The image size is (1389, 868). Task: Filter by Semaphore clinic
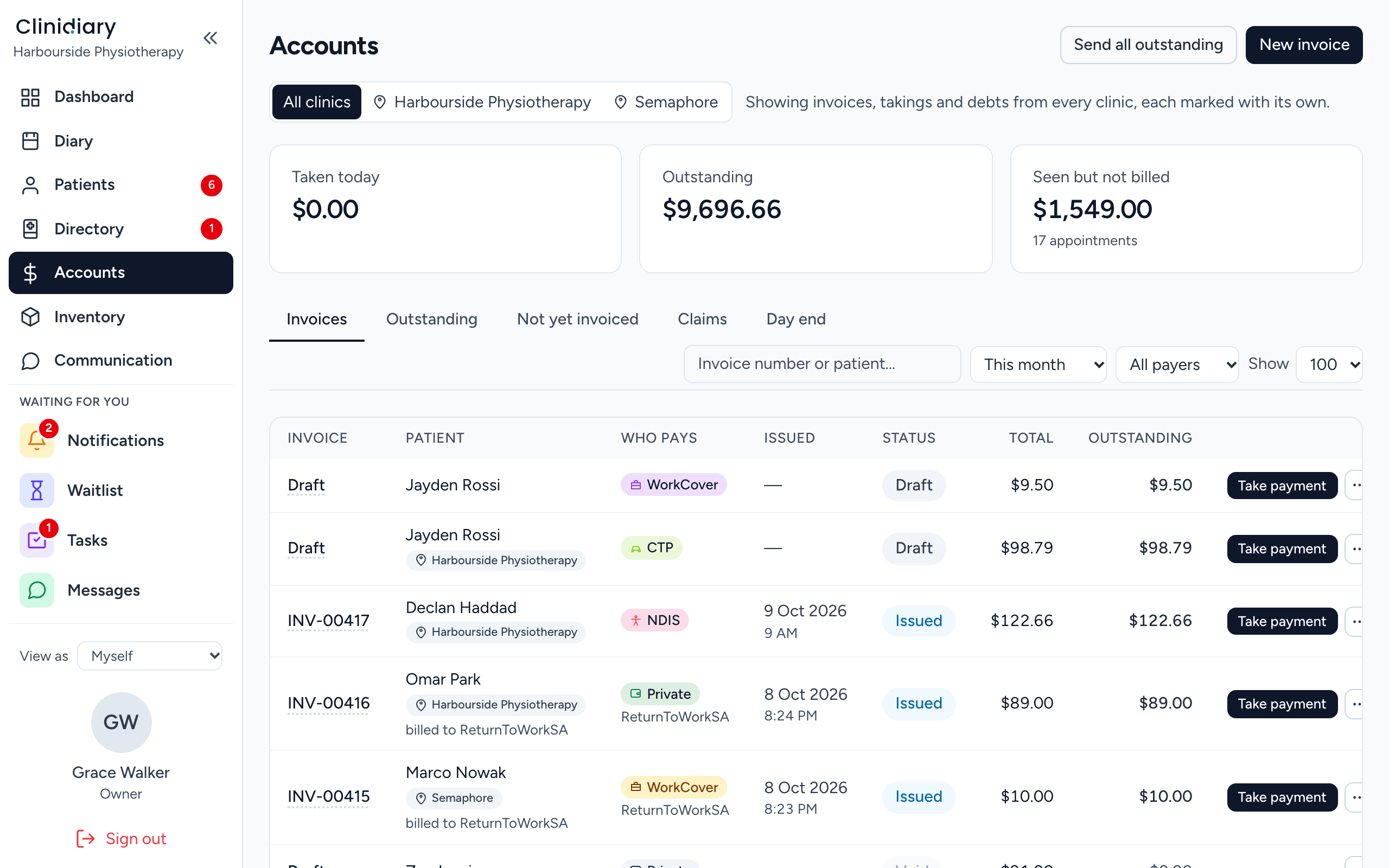pyautogui.click(x=666, y=102)
